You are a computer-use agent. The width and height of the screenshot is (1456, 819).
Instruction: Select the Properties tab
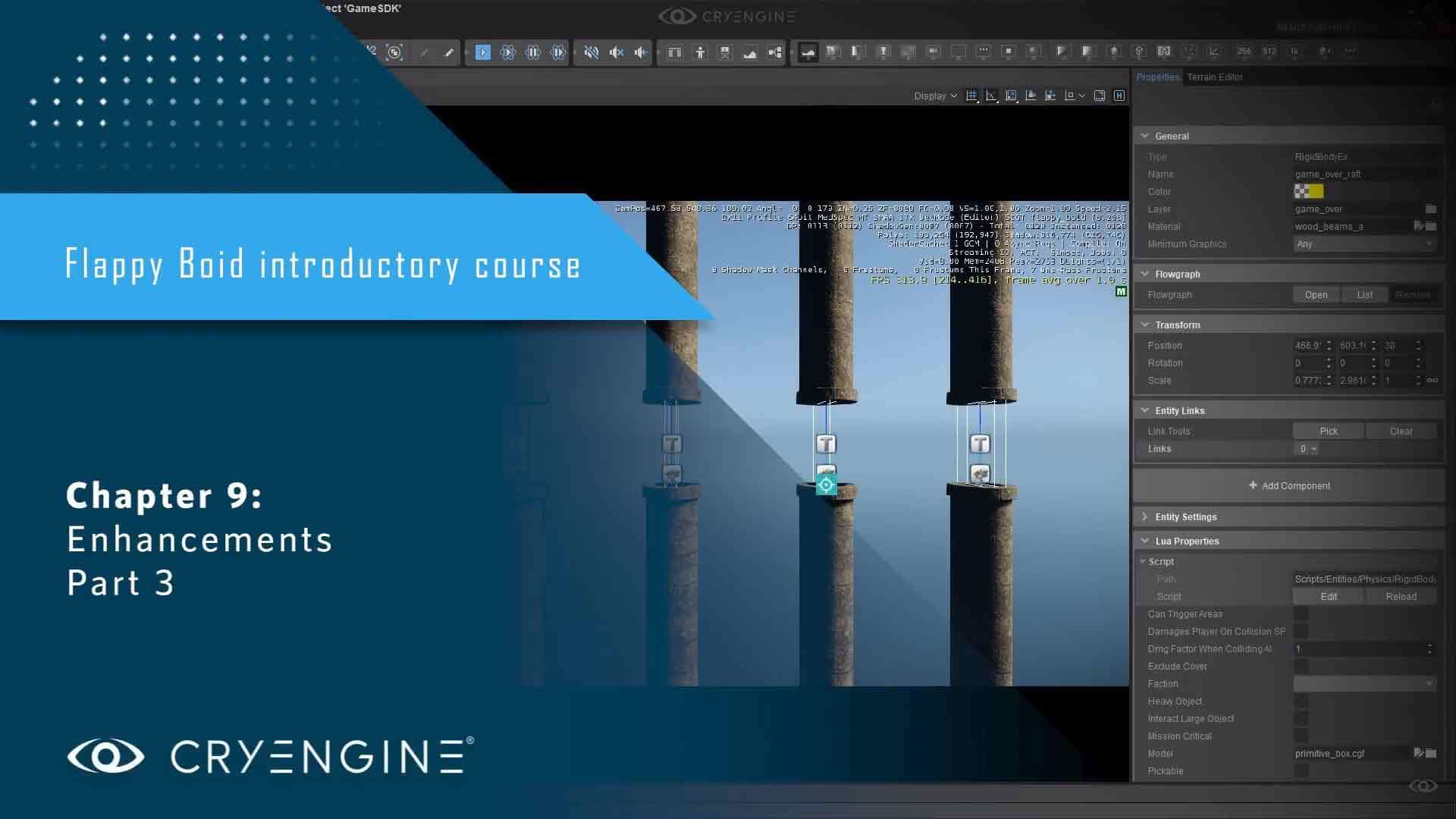[x=1157, y=77]
